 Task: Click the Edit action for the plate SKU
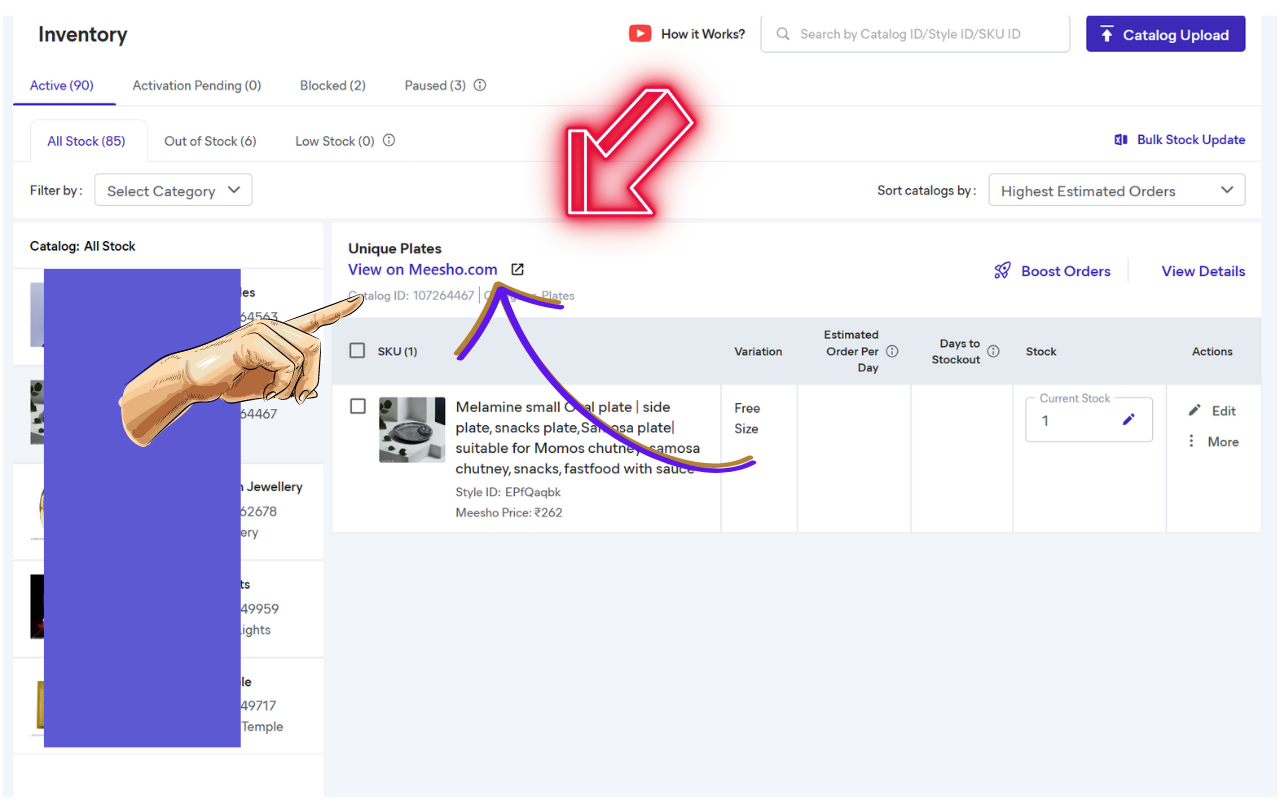coord(1212,411)
